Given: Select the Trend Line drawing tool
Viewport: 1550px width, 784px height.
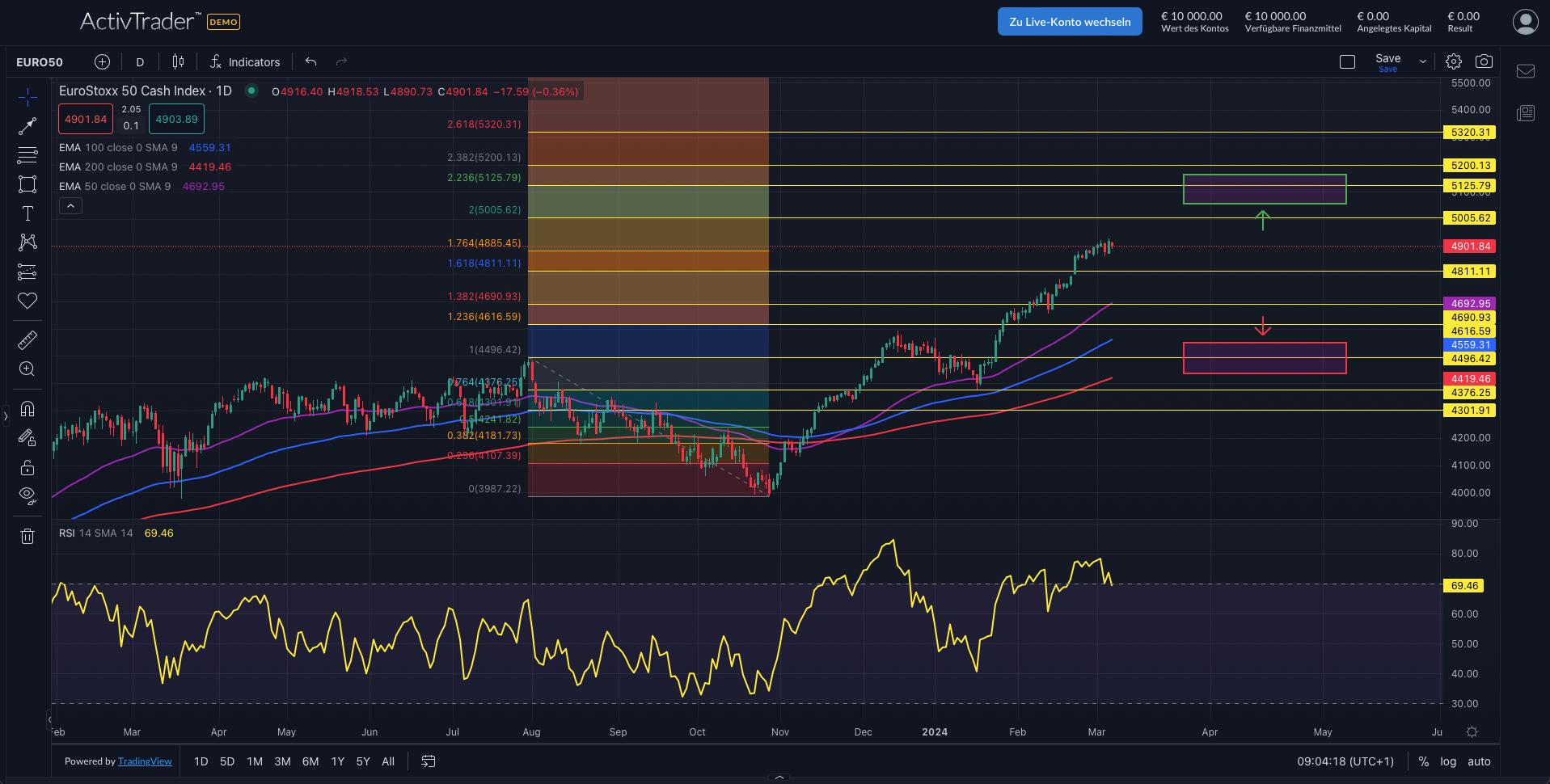Looking at the screenshot, I should tap(27, 126).
